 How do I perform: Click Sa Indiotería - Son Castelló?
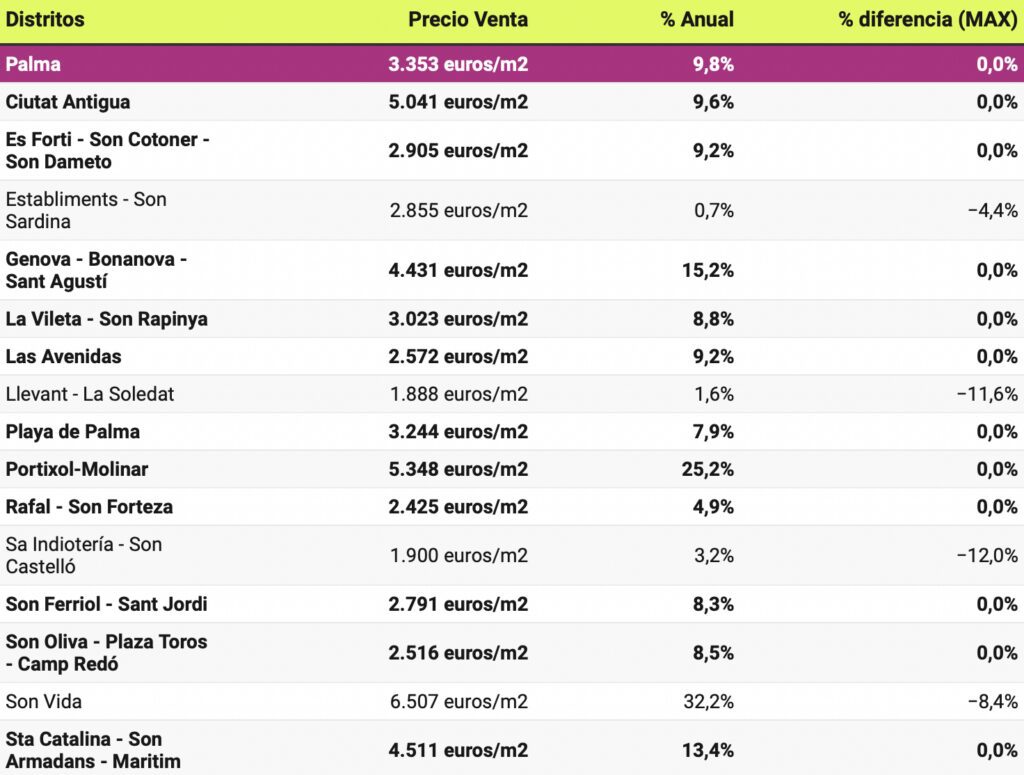coord(83,555)
